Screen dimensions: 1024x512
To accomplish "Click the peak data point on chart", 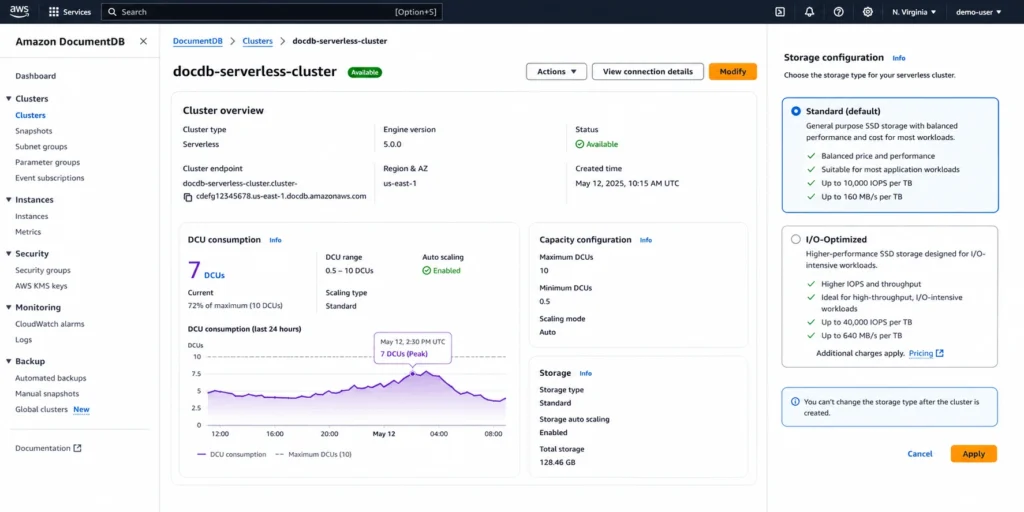I will [x=413, y=374].
